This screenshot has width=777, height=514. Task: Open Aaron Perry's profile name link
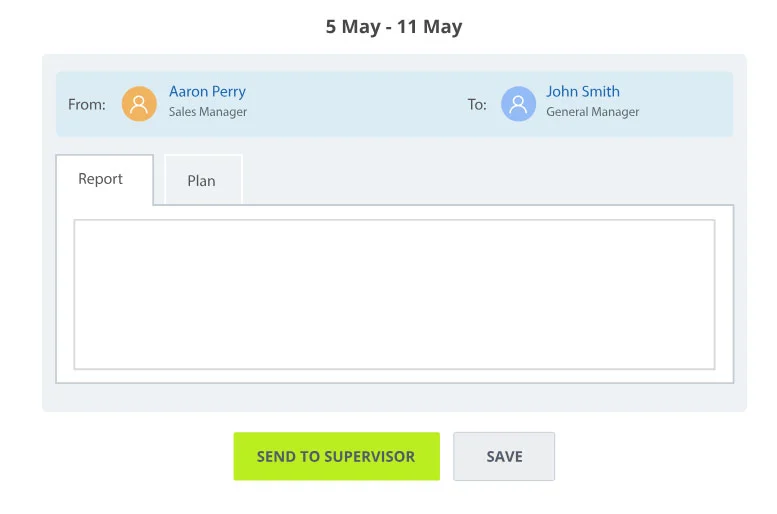tap(207, 91)
